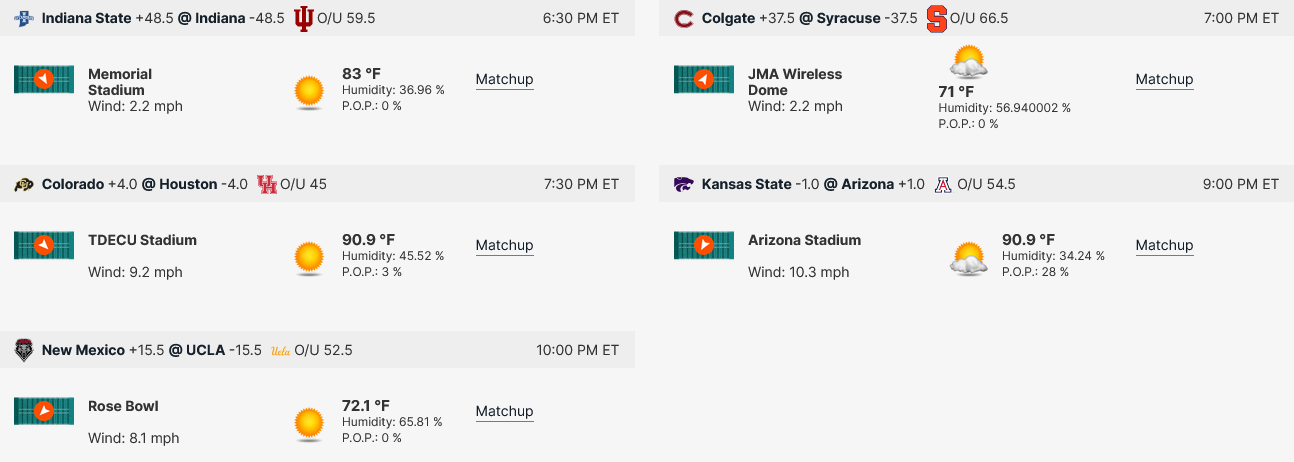Click the sunny weather icon for TDECU Stadium
Image resolution: width=1294 pixels, height=462 pixels.
click(x=309, y=258)
